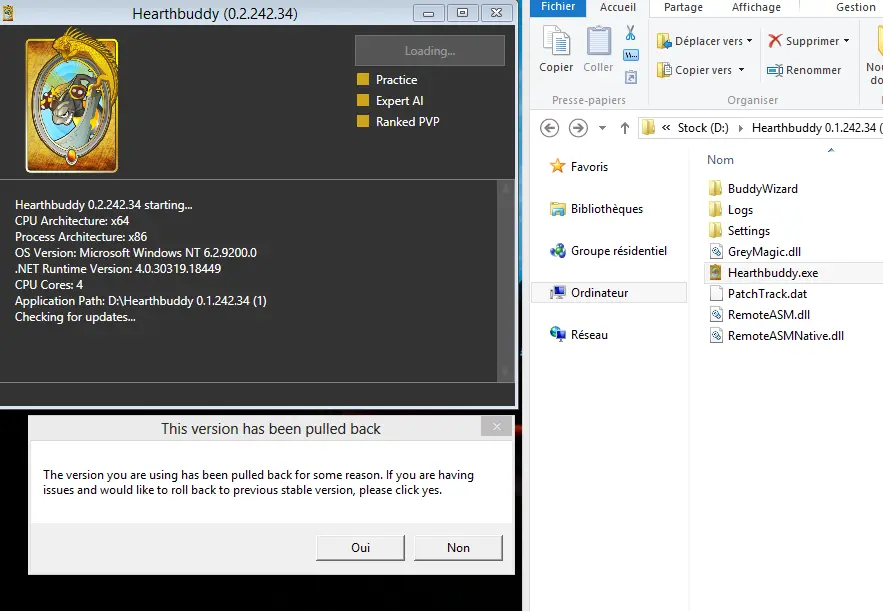Toggle the Ranked PVP checkbox
883x611 pixels.
[x=363, y=121]
